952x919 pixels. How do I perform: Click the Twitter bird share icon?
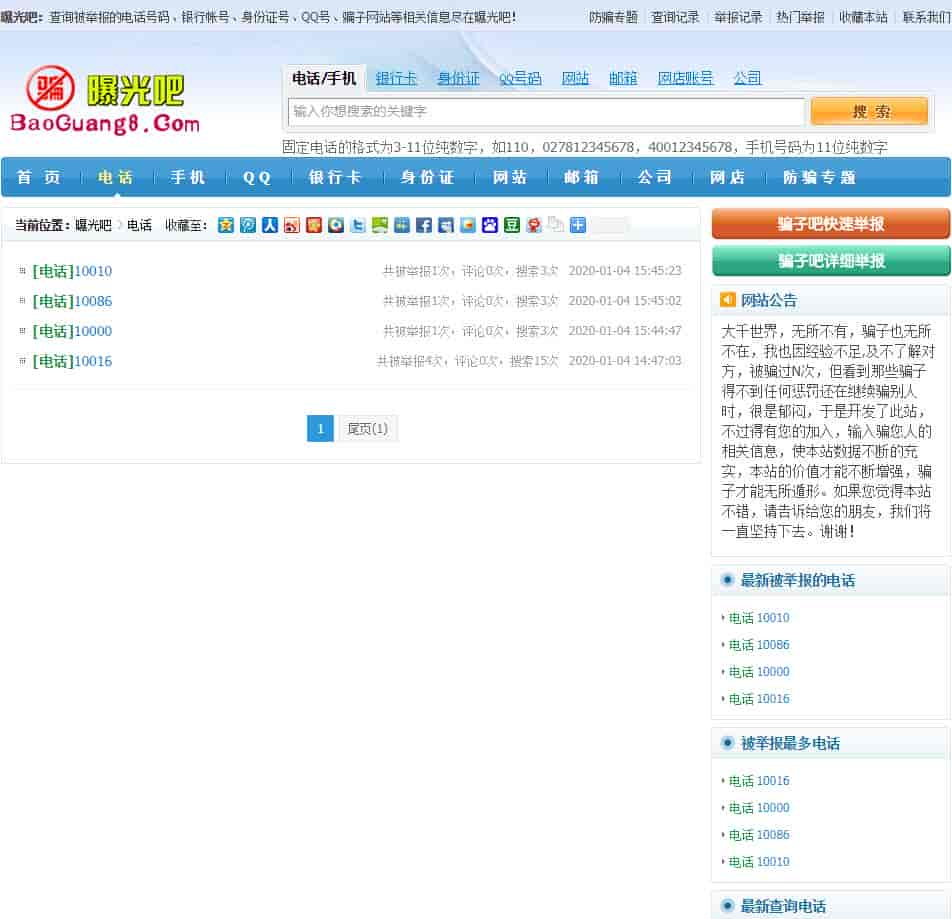[x=358, y=225]
